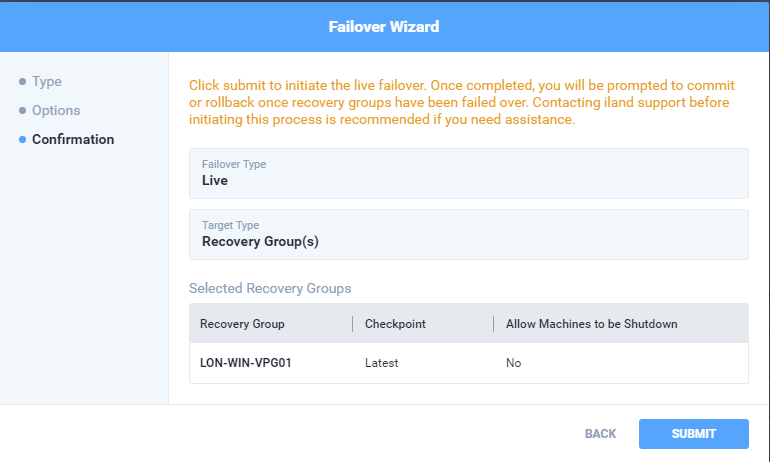This screenshot has width=770, height=462.
Task: Select the LON-WIN-VPG01 recovery group cell
Action: 246,363
